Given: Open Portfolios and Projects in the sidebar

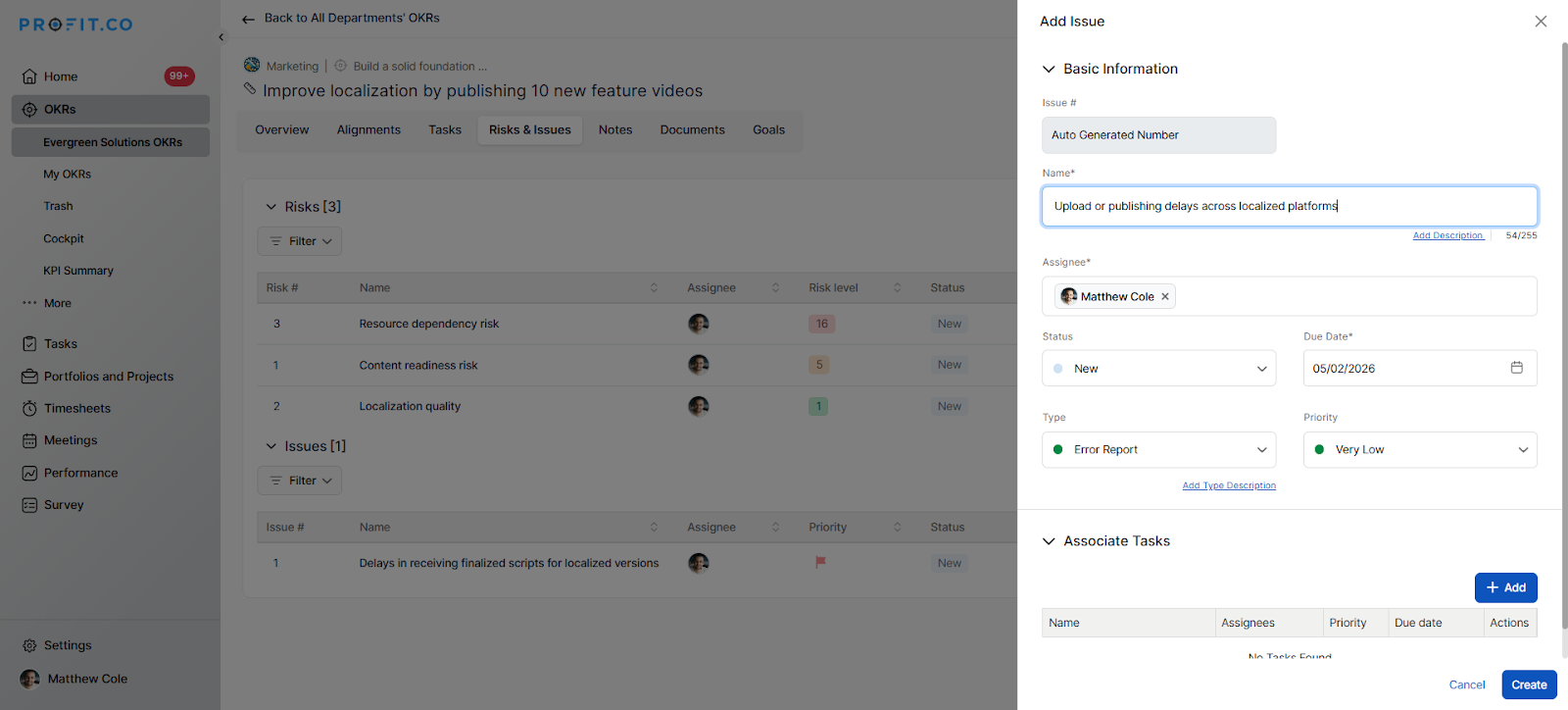Looking at the screenshot, I should [x=108, y=377].
